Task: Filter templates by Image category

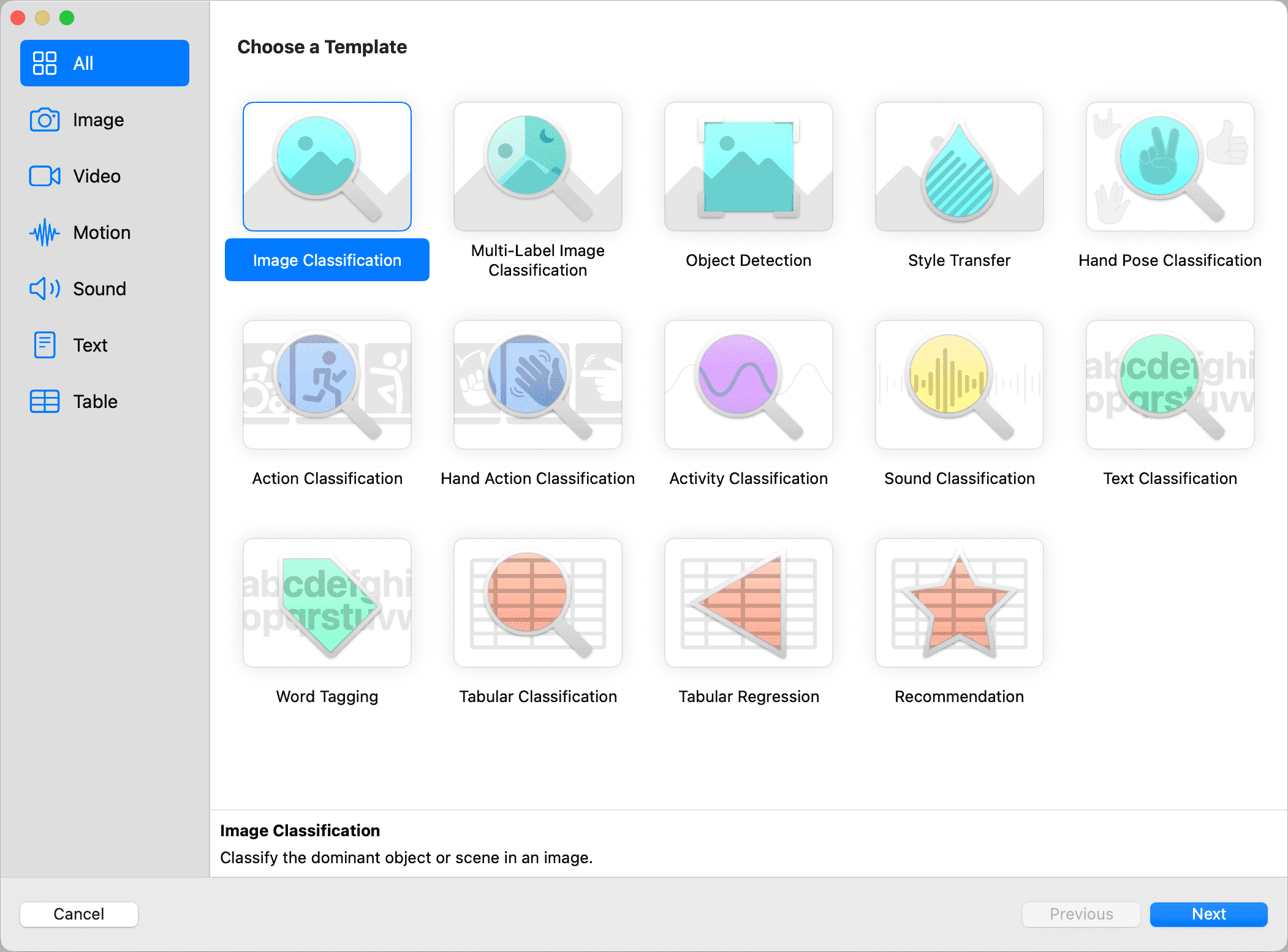Action: [98, 120]
